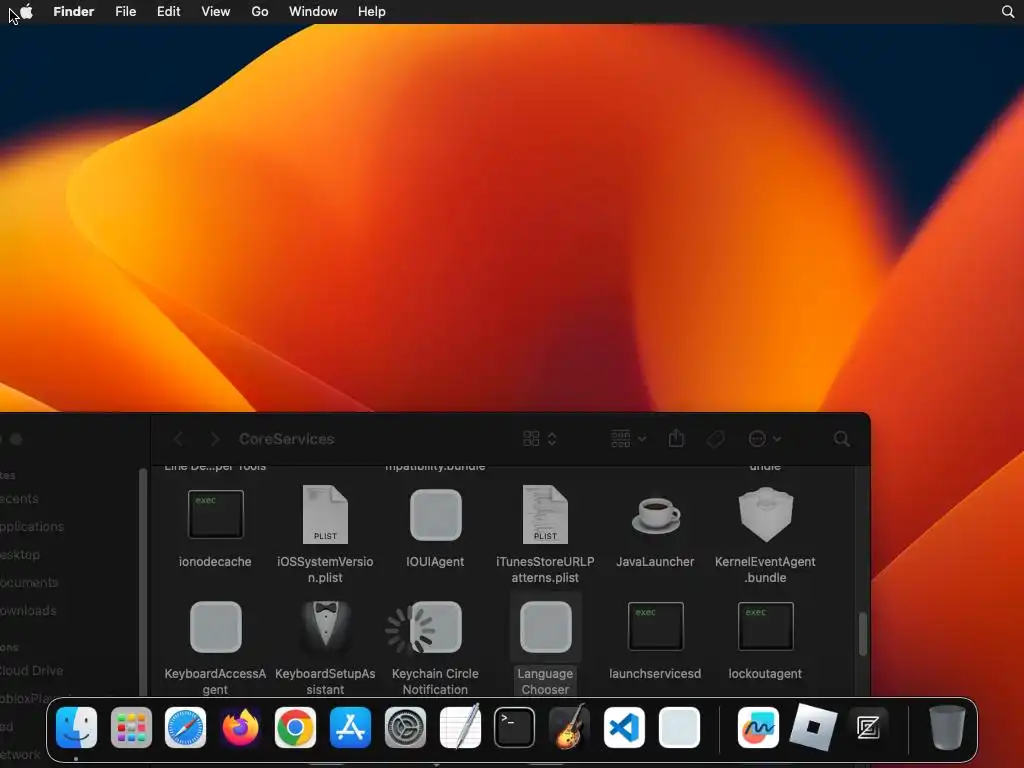This screenshot has height=768, width=1024.
Task: Select the ionodecache exec file
Action: tap(216, 515)
